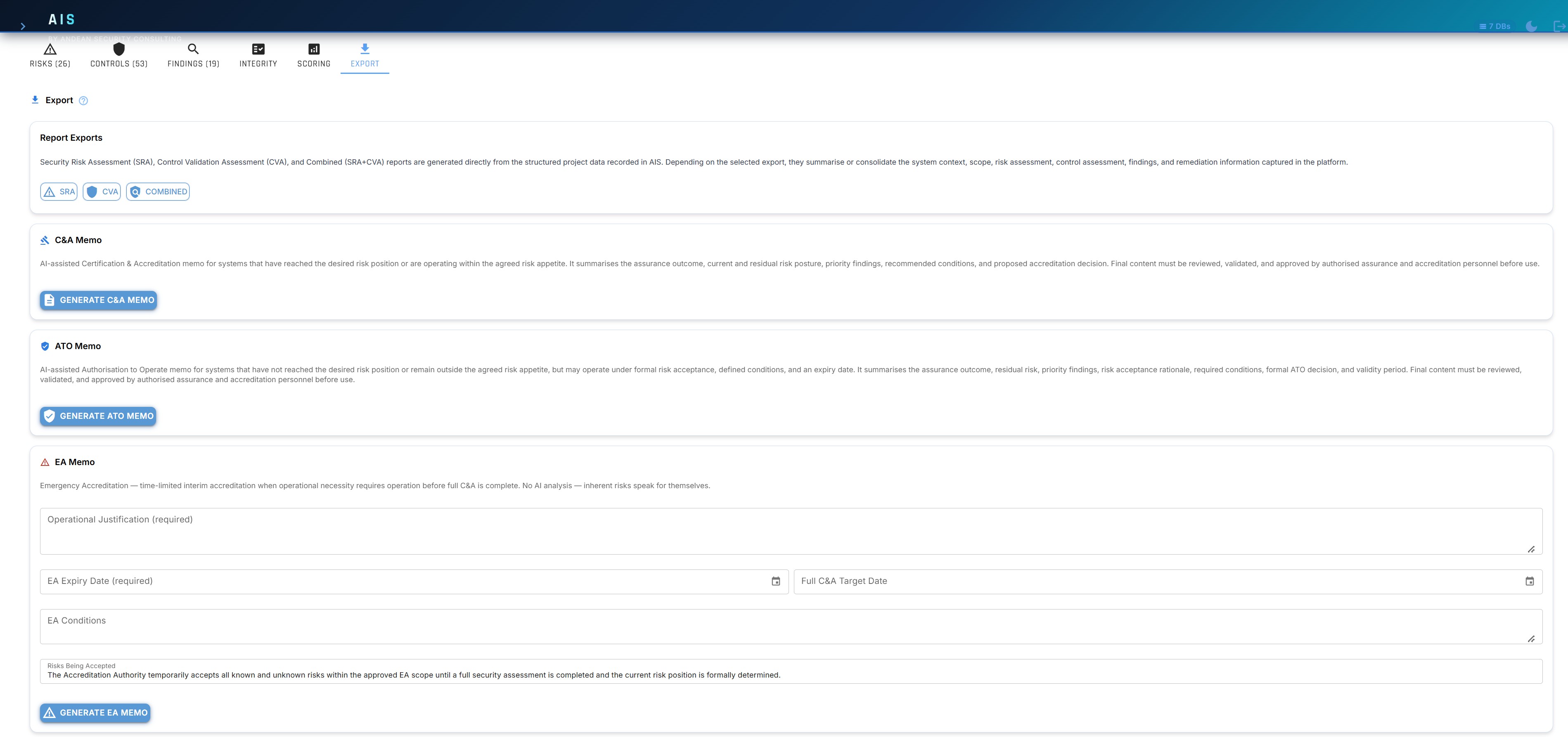Click the ATO Memo heading text

78,346
